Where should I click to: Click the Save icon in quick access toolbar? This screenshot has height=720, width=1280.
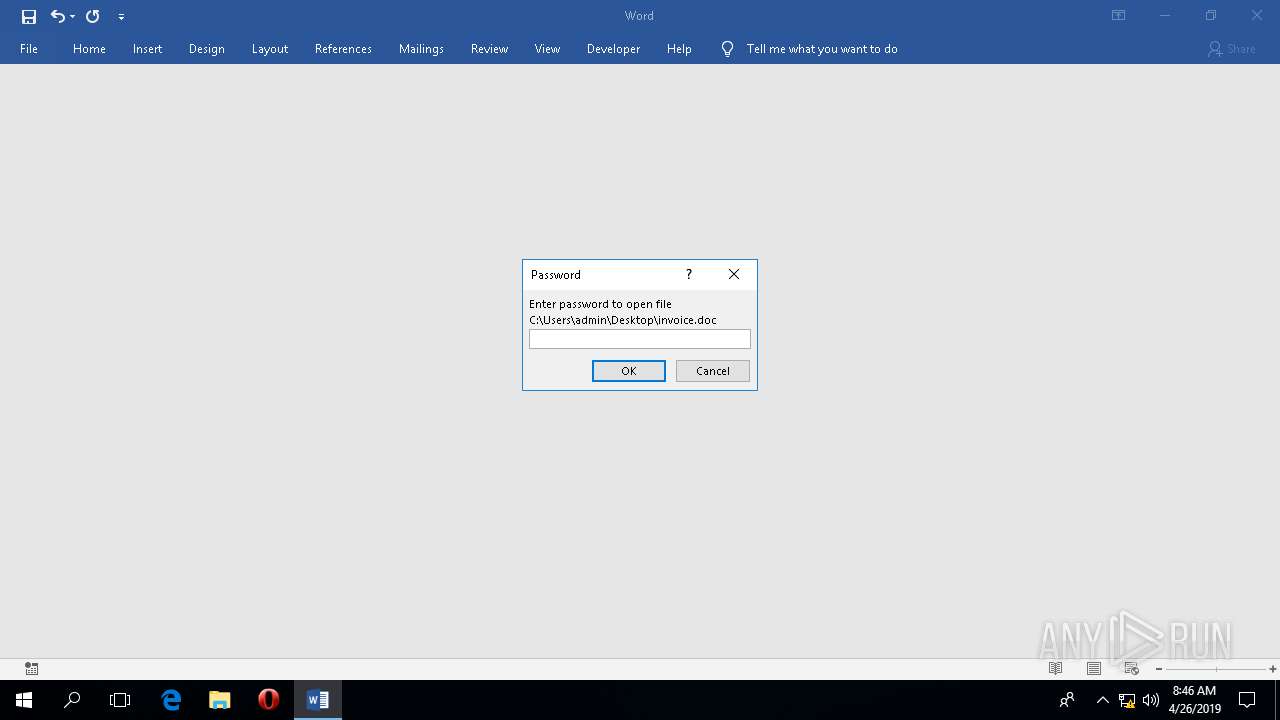pos(29,16)
